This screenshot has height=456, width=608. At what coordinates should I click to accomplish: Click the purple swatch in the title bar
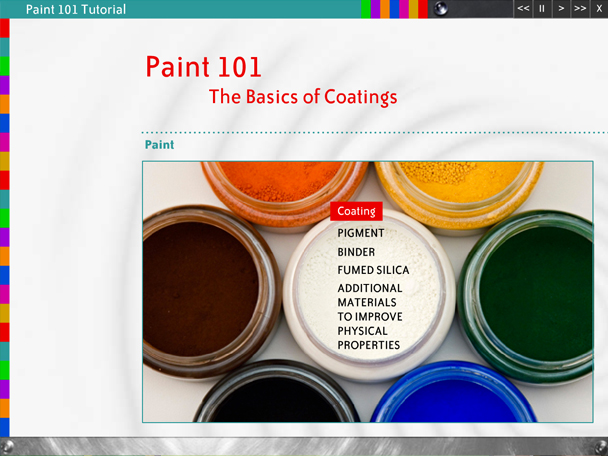click(x=375, y=9)
